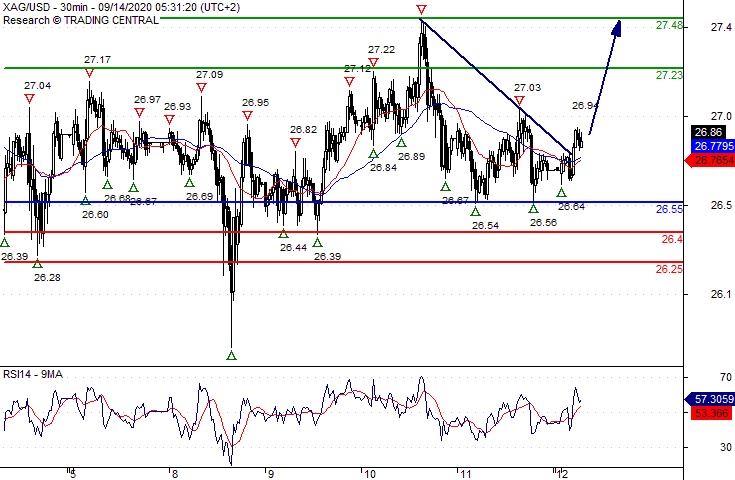This screenshot has width=735, height=480.
Task: Select the green triangle marker above 26.54
Action: [x=476, y=211]
